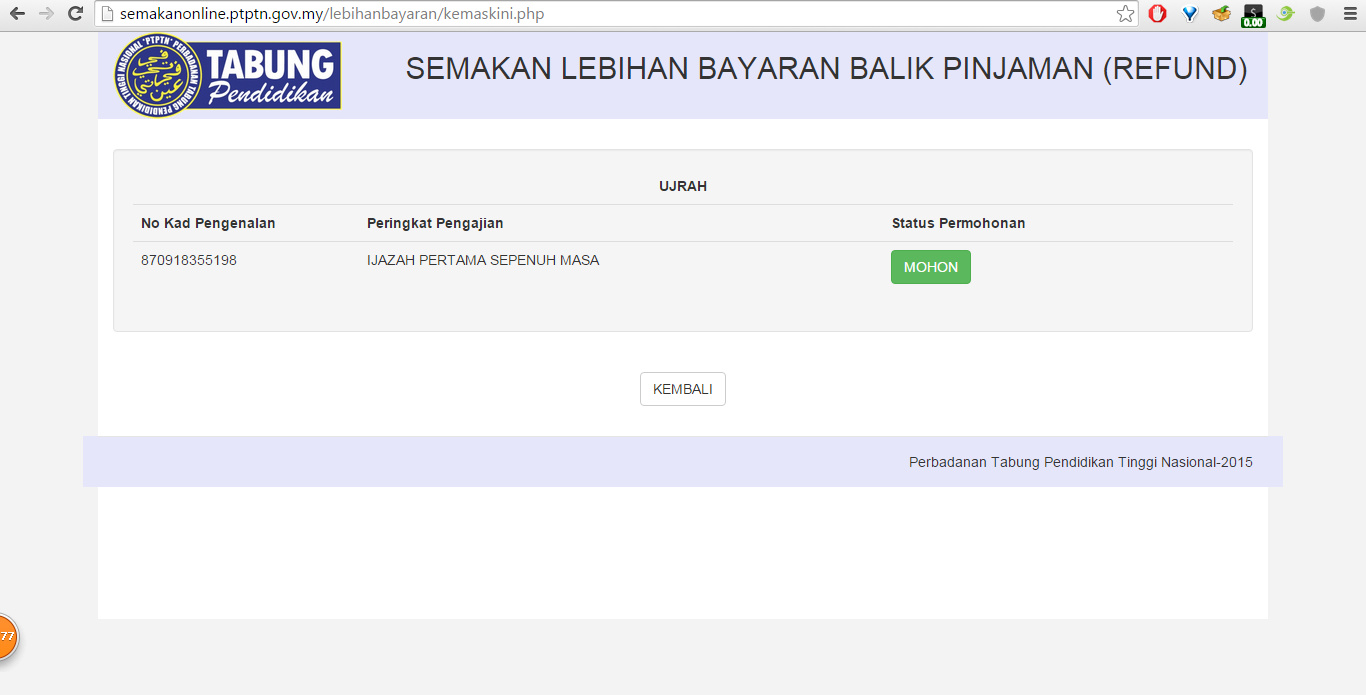Open the box with green arrow extension
Image resolution: width=1366 pixels, height=695 pixels.
click(x=1221, y=14)
